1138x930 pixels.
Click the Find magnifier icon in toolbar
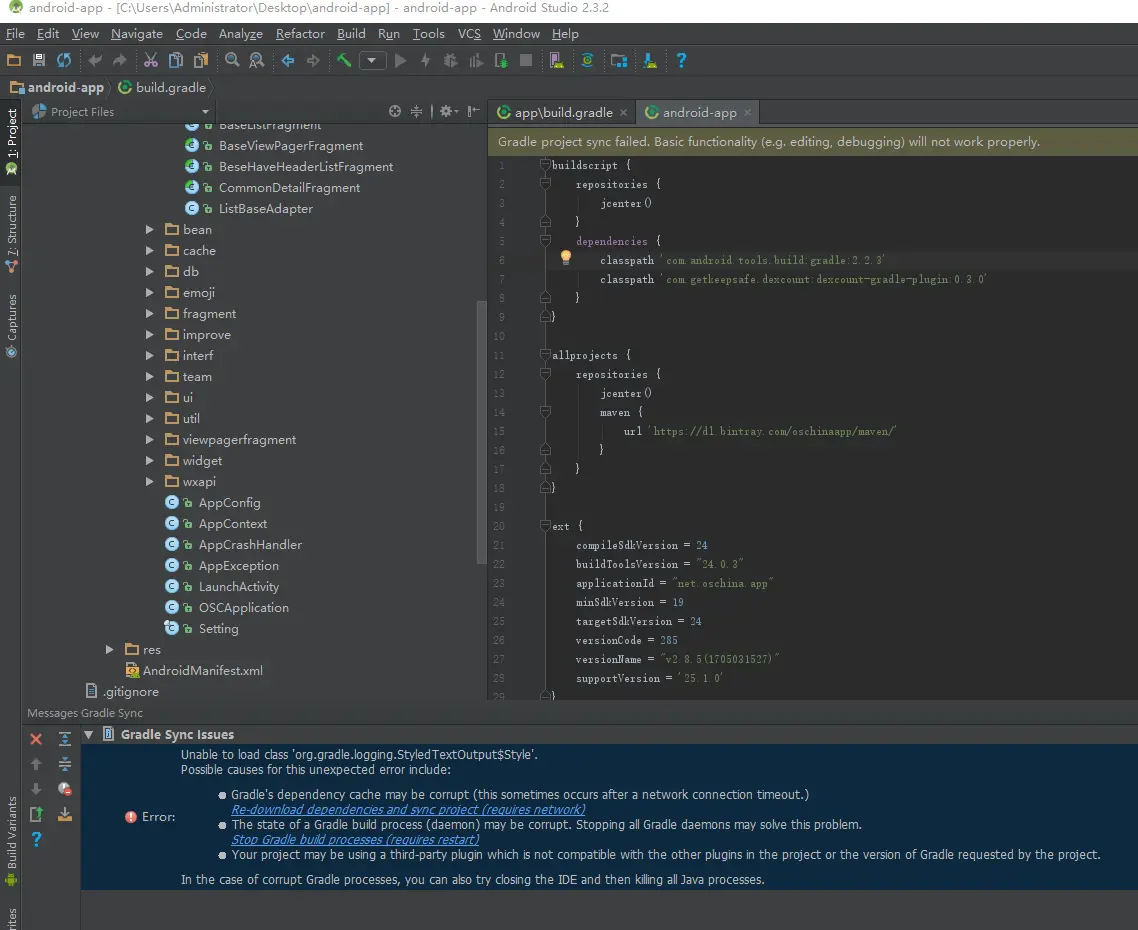(232, 61)
